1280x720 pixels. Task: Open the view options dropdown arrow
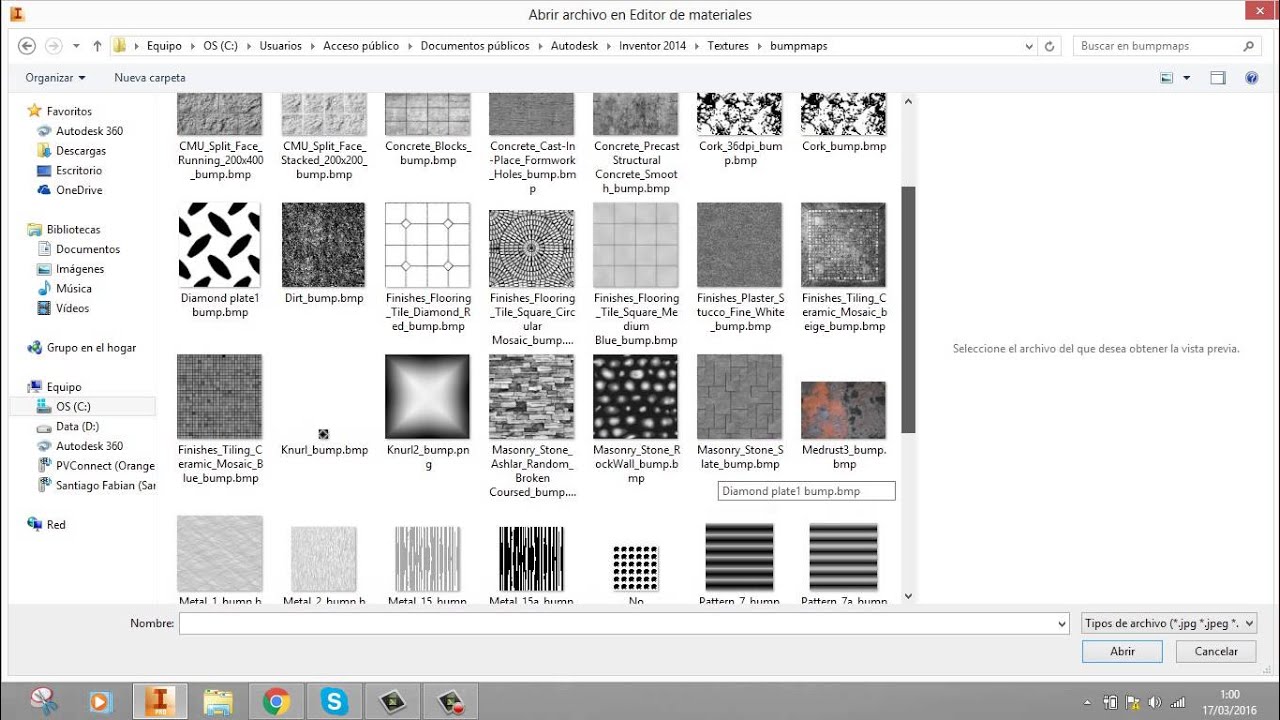tap(1187, 78)
